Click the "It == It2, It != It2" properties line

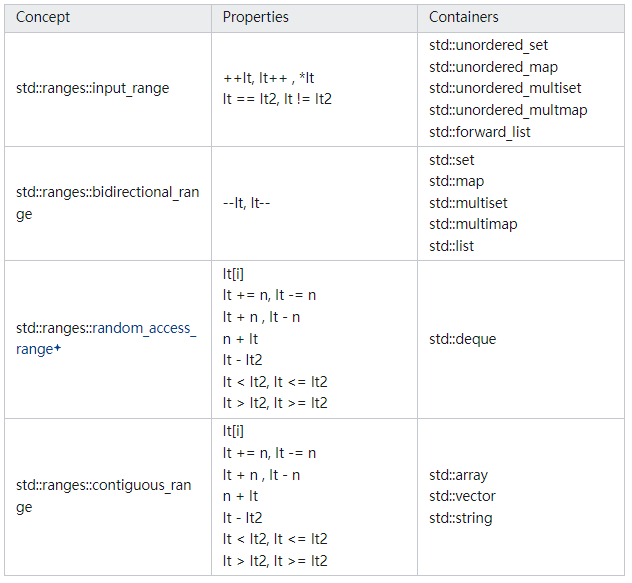pos(275,99)
